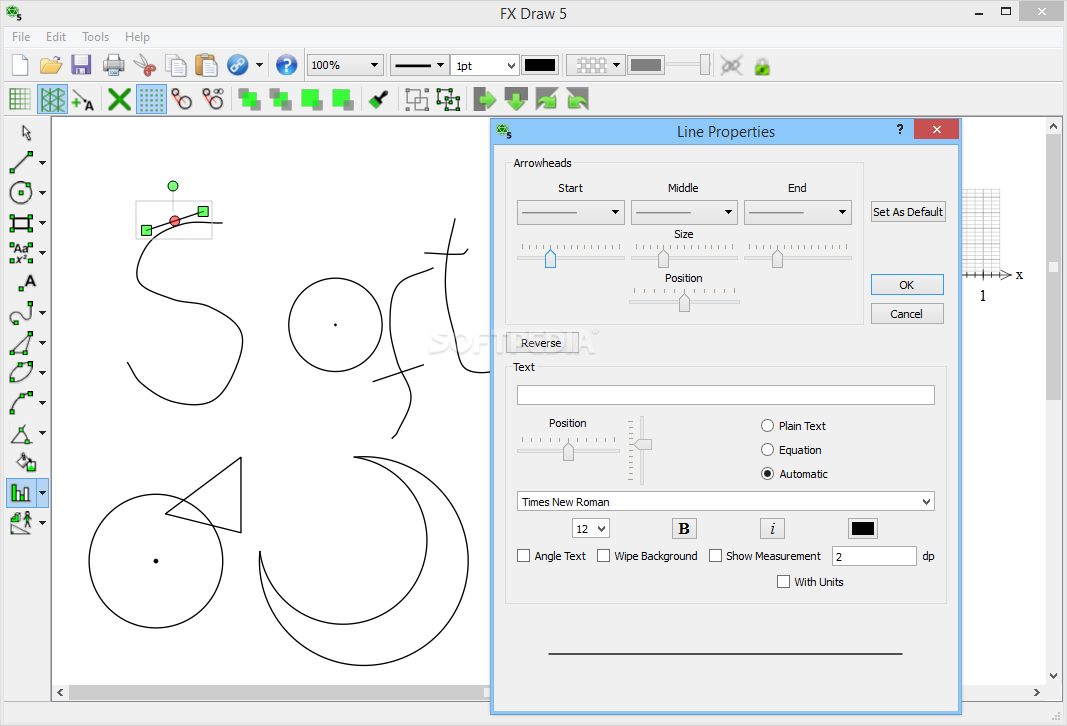This screenshot has width=1067, height=726.
Task: Enable the Wipe Background checkbox
Action: coord(604,556)
